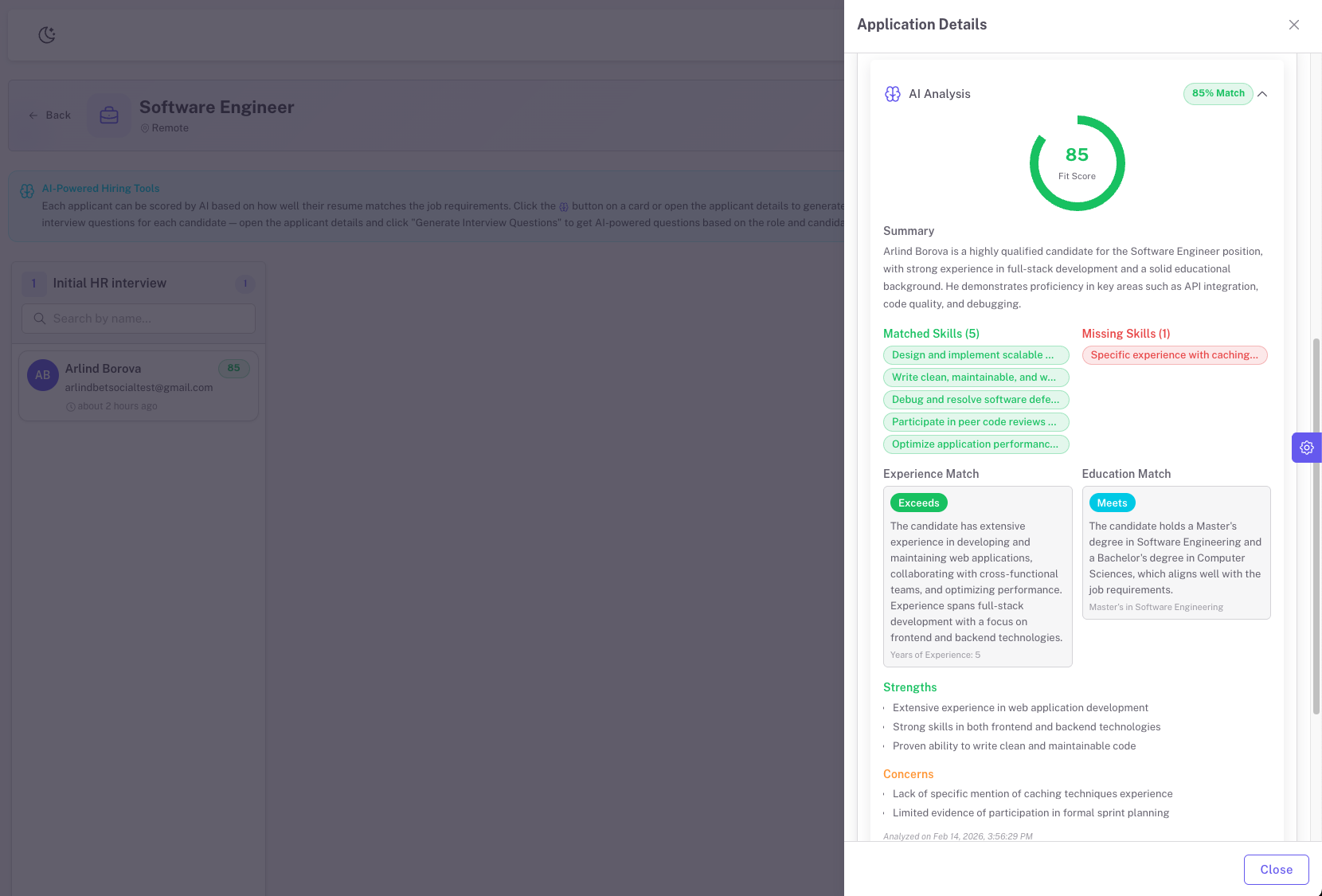This screenshot has width=1322, height=896.
Task: Click the Close button in the panel footer
Action: [x=1276, y=869]
